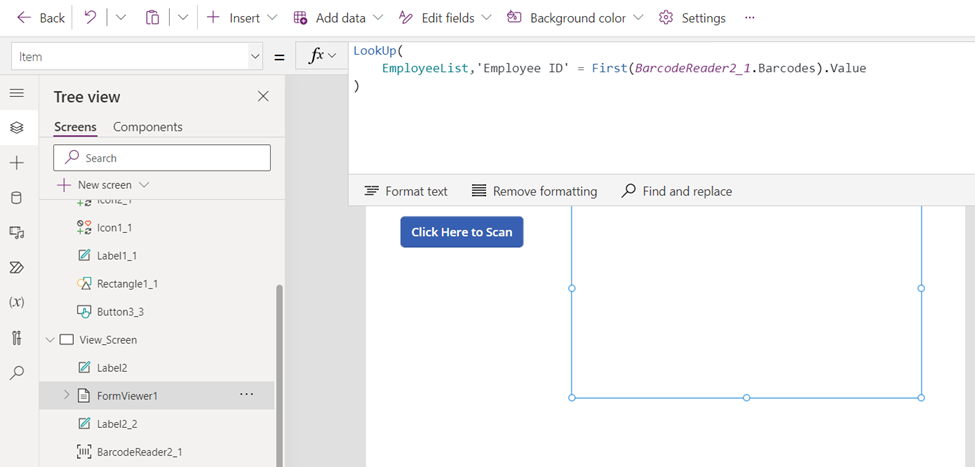Open the undo history dropdown arrow
This screenshot has height=467, width=975.
[x=121, y=18]
